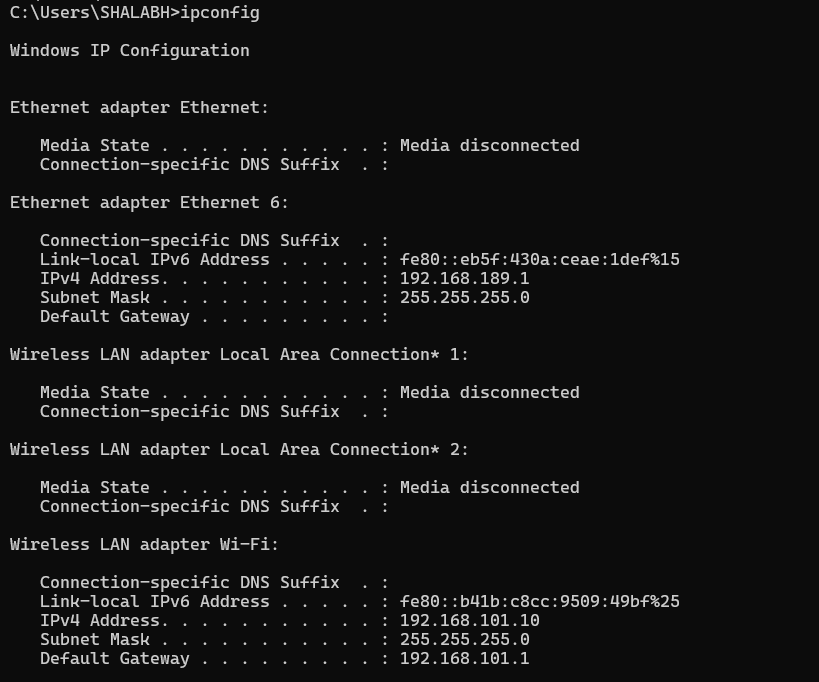This screenshot has height=682, width=819.
Task: Click the Wireless LAN adapter Wi-Fi heading
Action: [x=144, y=545]
